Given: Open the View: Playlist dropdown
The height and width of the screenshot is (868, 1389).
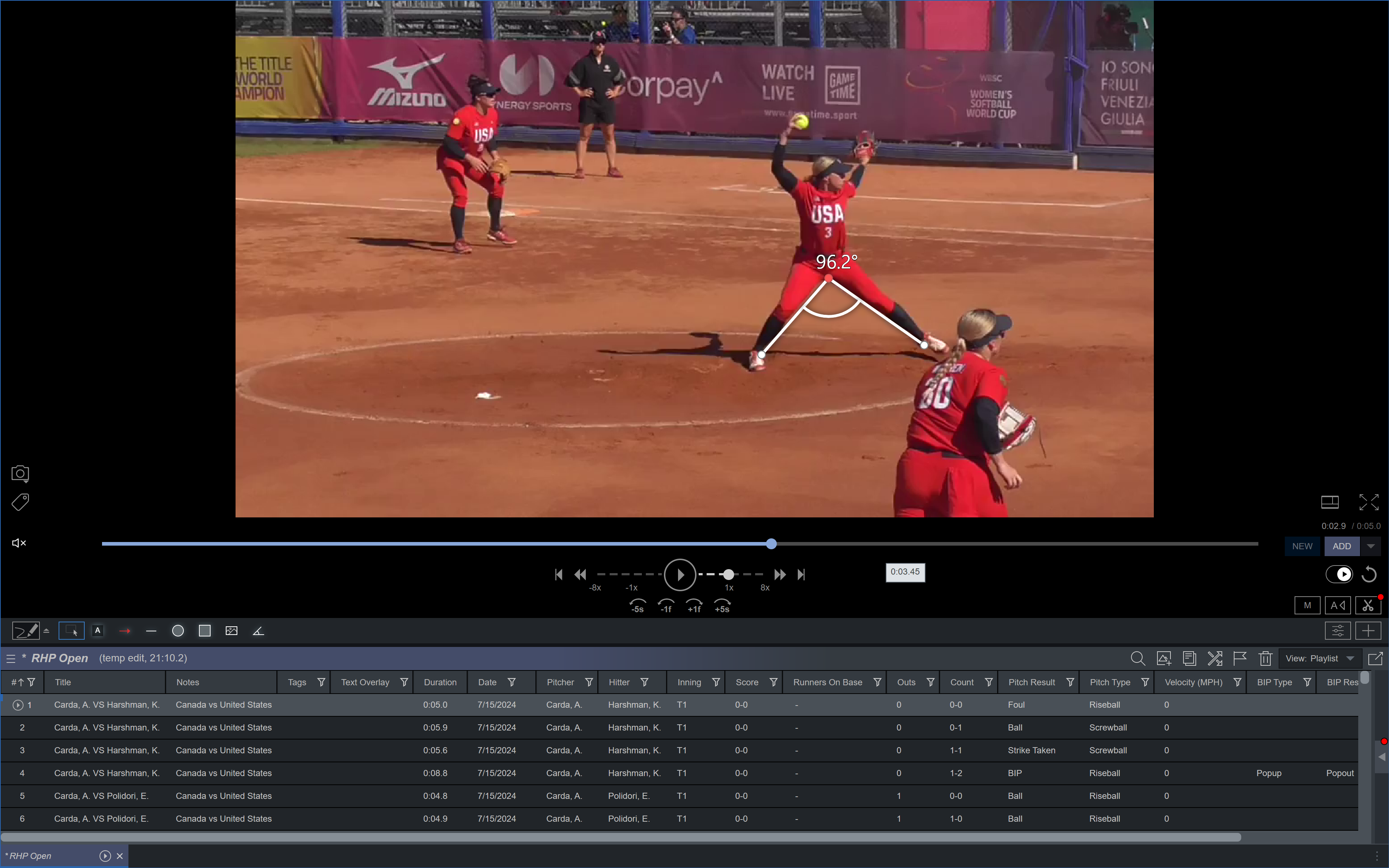Looking at the screenshot, I should click(1320, 659).
